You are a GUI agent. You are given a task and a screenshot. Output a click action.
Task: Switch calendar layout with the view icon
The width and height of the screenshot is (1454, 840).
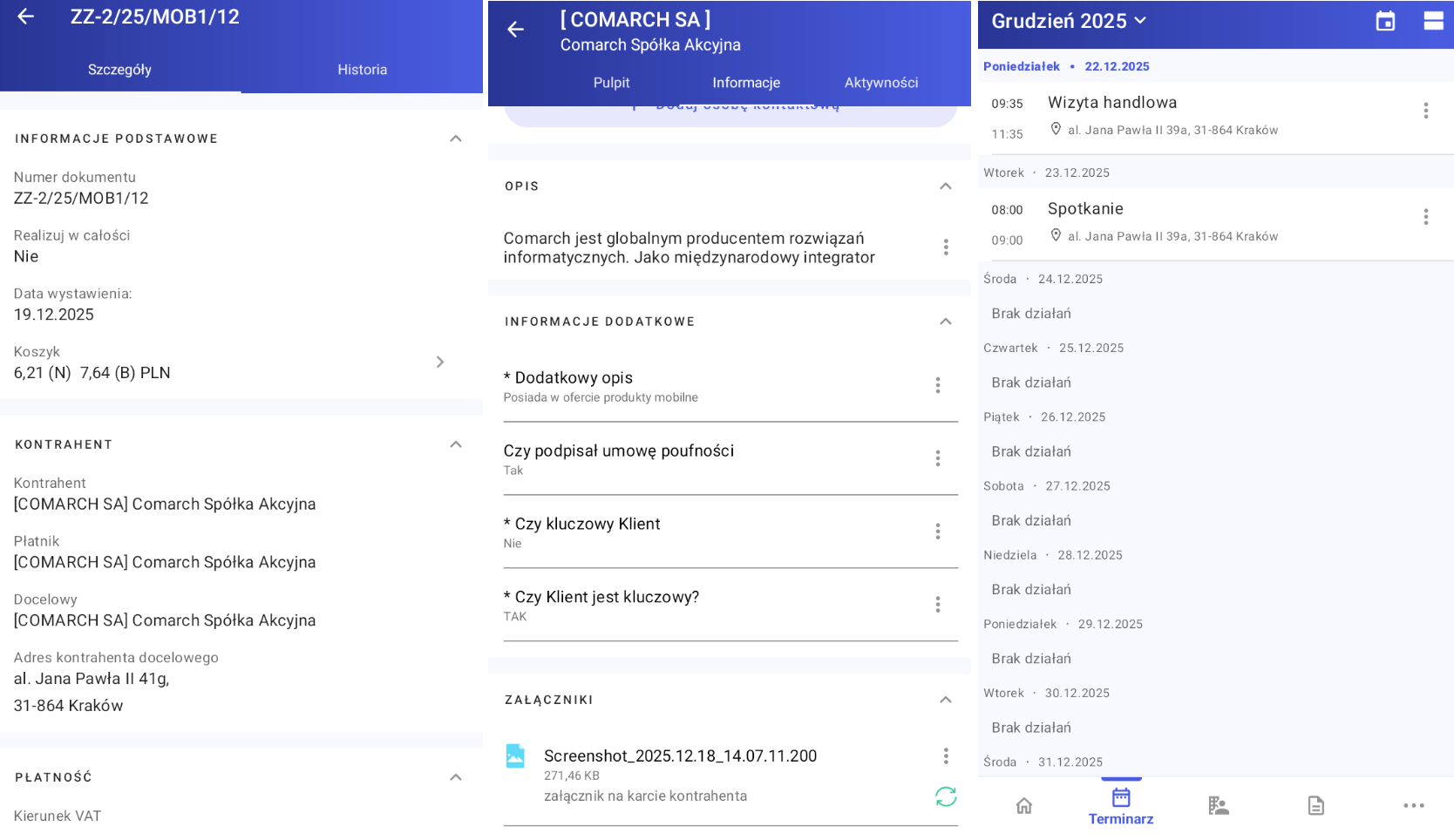point(1433,21)
